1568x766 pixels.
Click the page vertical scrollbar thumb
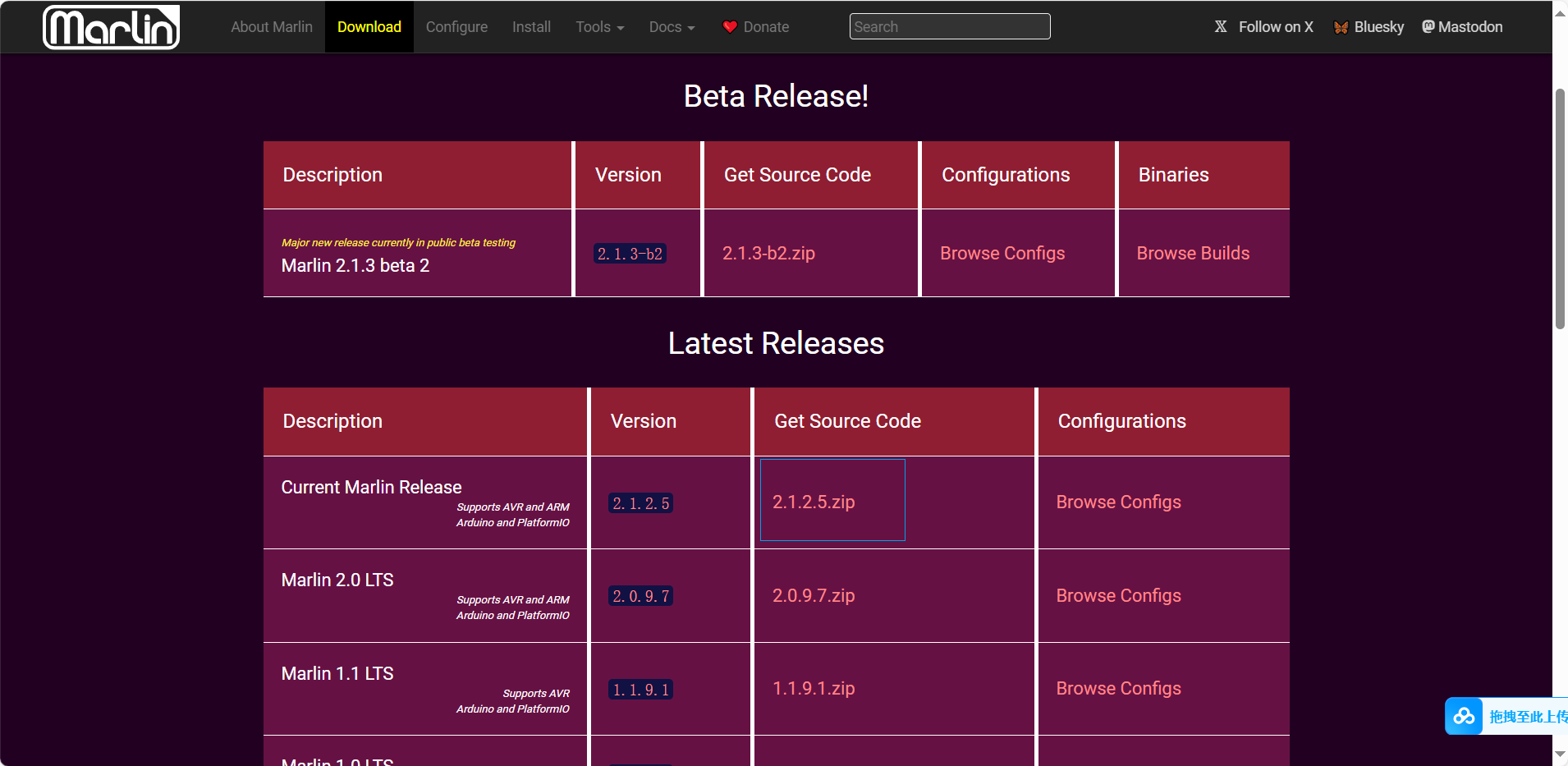pos(1560,209)
